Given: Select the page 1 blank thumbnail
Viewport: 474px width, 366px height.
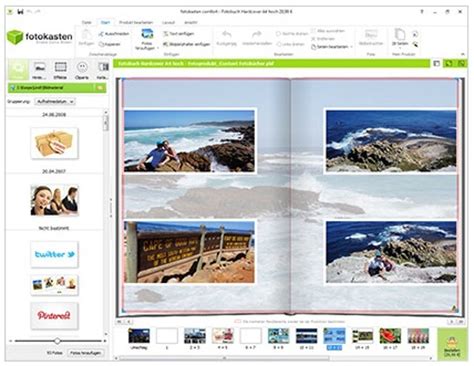Looking at the screenshot, I should point(167,336).
